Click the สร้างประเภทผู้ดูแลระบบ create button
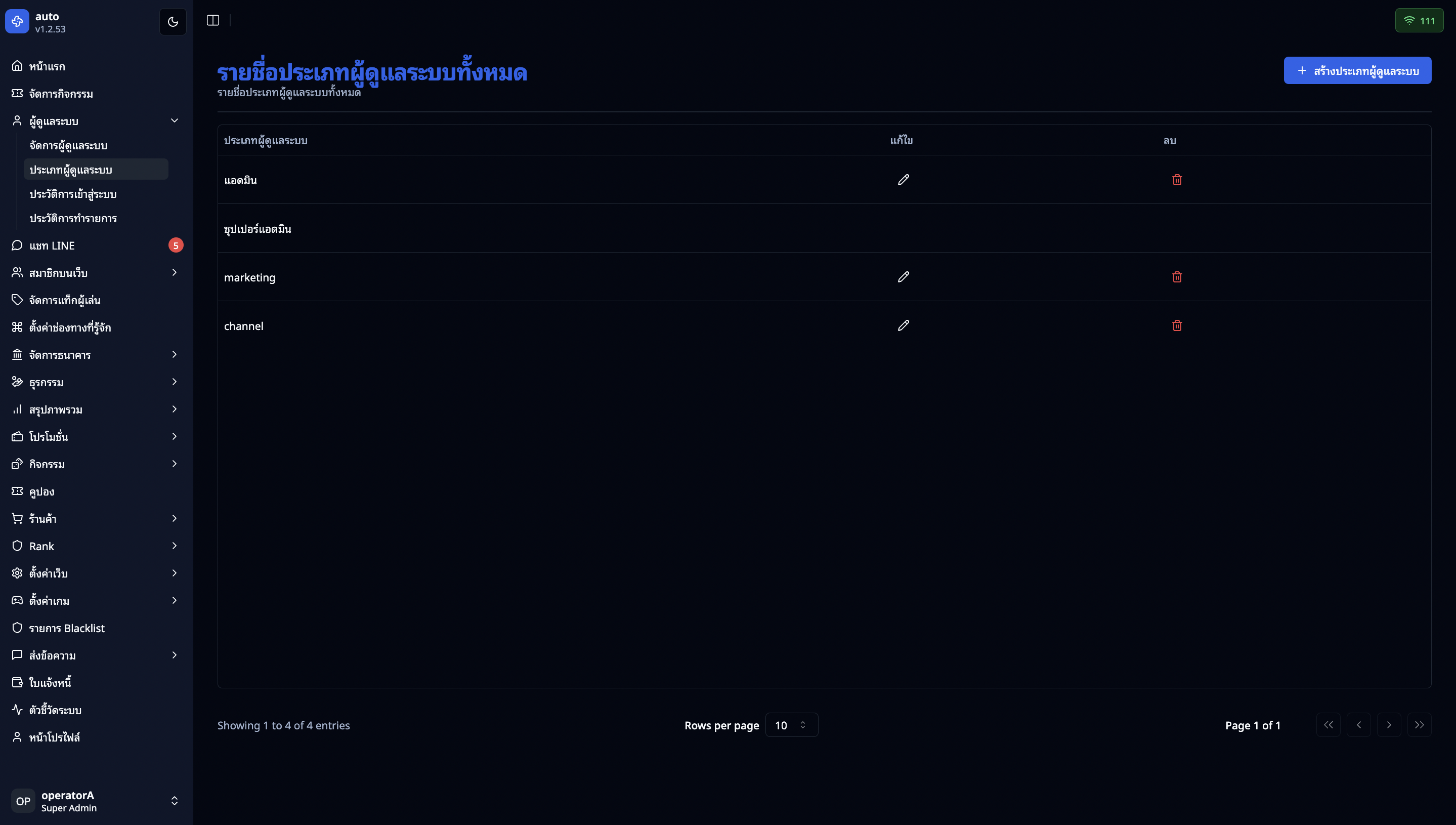1456x825 pixels. click(1357, 71)
